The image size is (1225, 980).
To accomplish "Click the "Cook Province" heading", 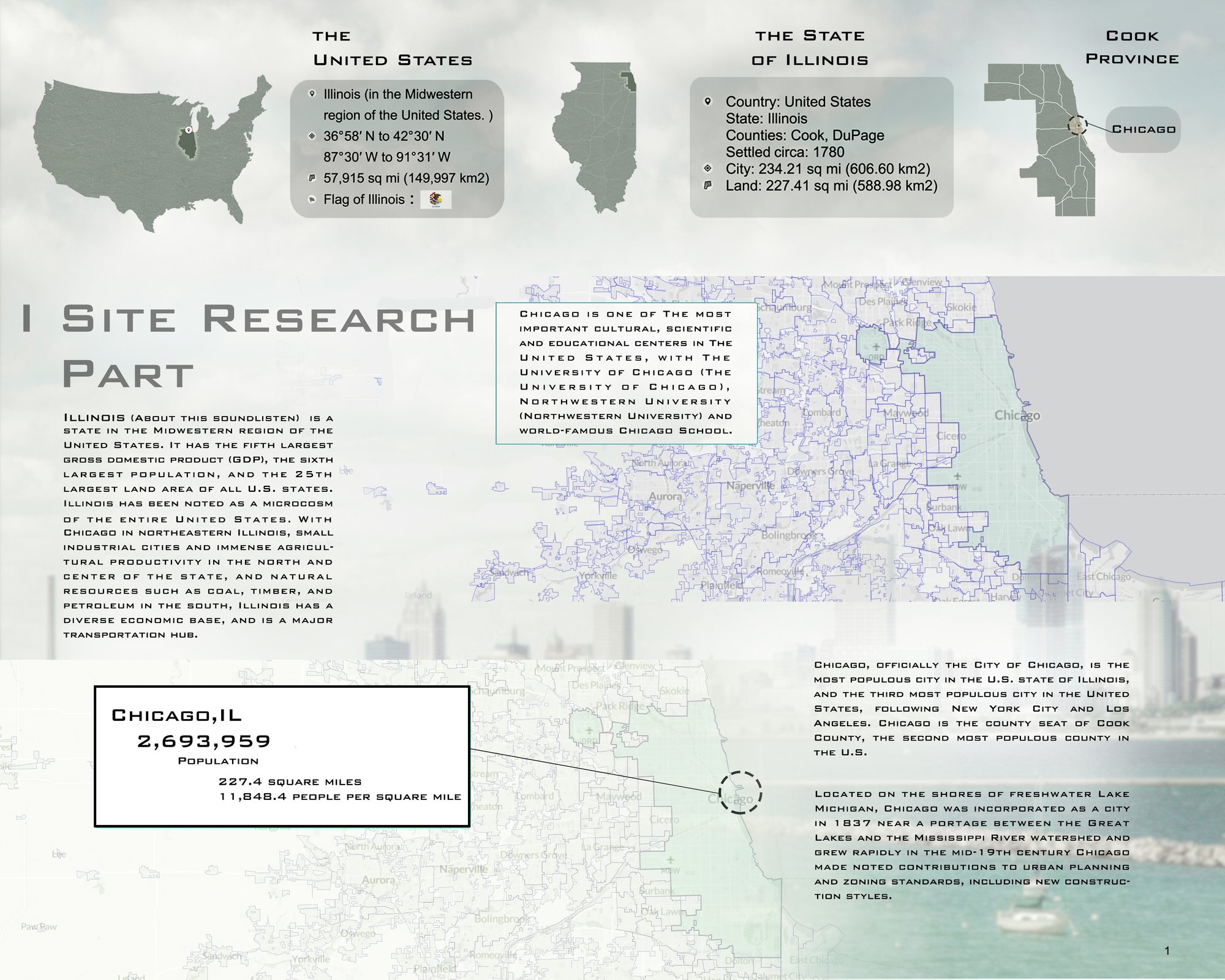I will 1132,48.
